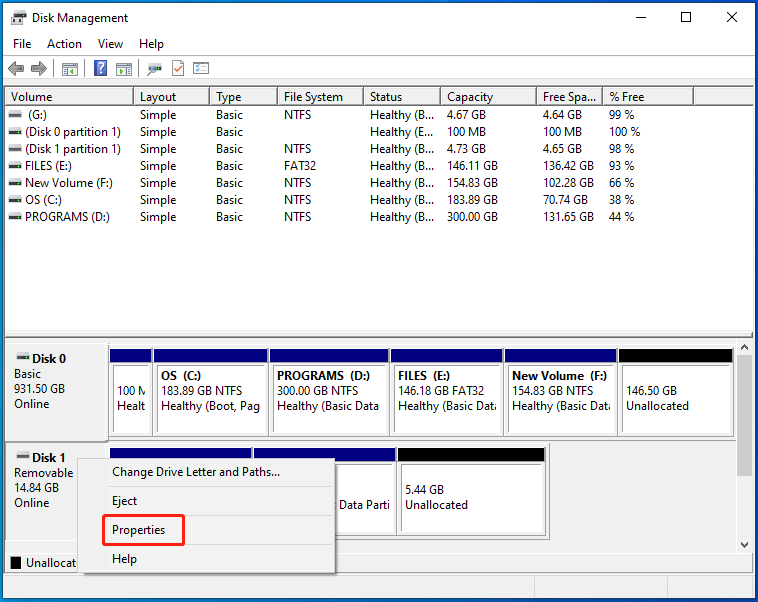Open the Help menu in menu bar
Screen dimensions: 758x602
click(151, 44)
